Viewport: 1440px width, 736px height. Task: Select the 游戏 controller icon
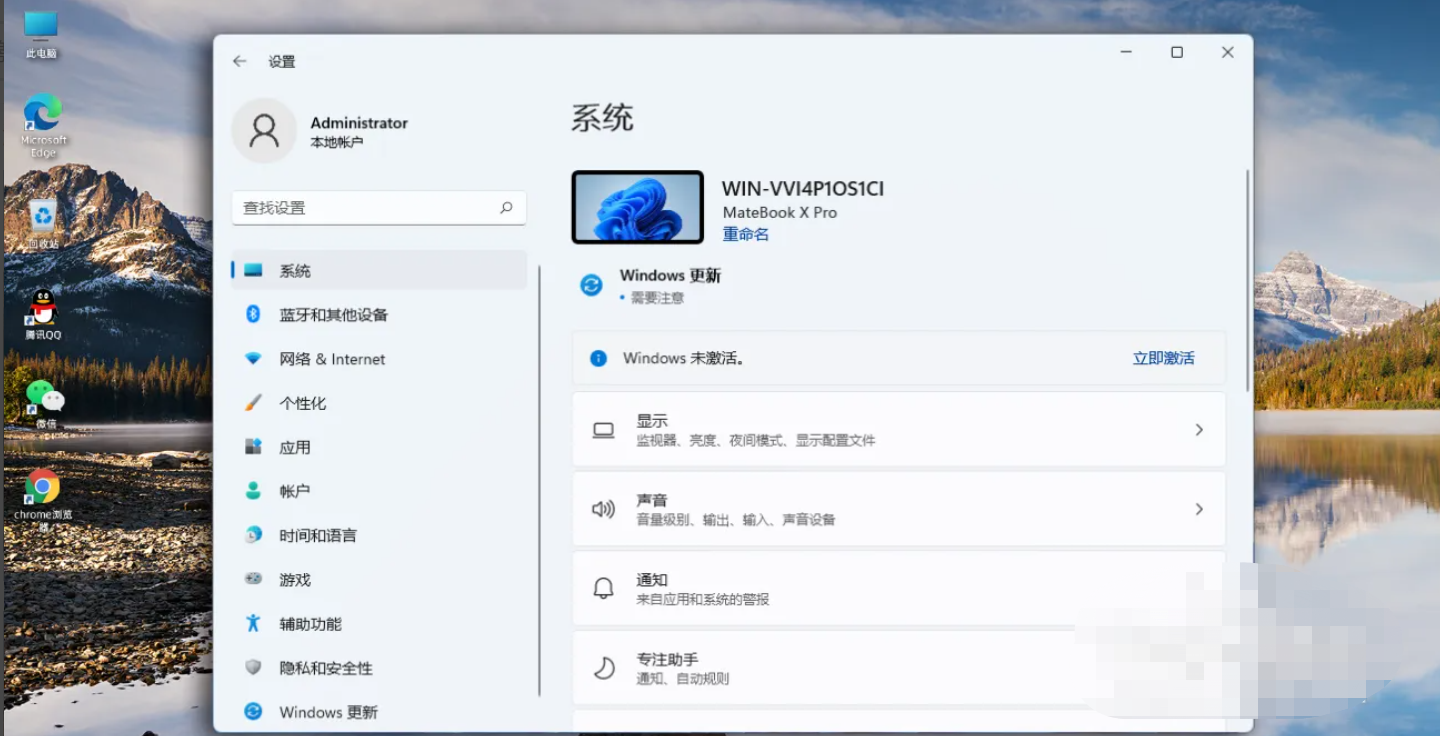point(253,579)
